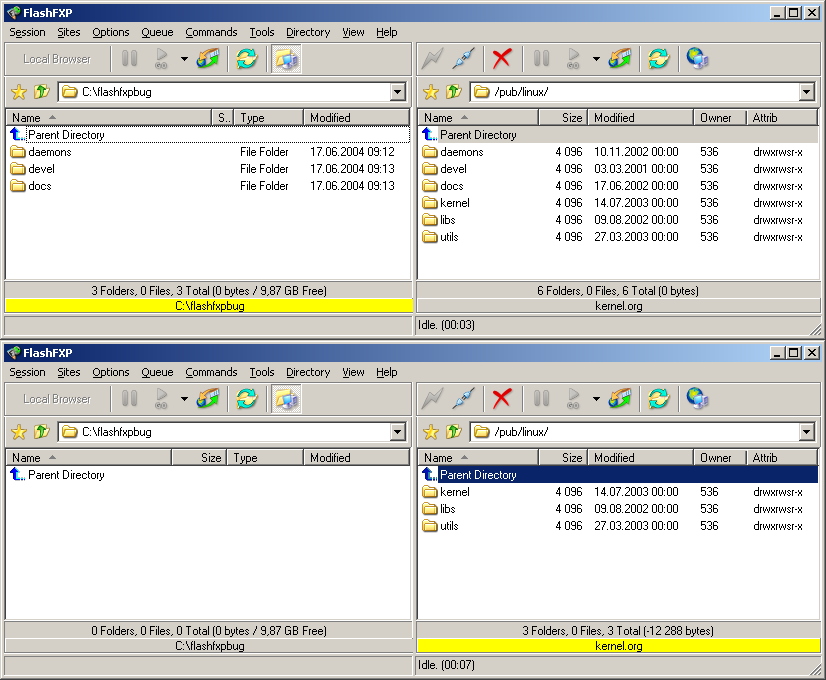Click up-folder icon beside lower C:\flashfxpbug path
The width and height of the screenshot is (826, 680).
41,432
